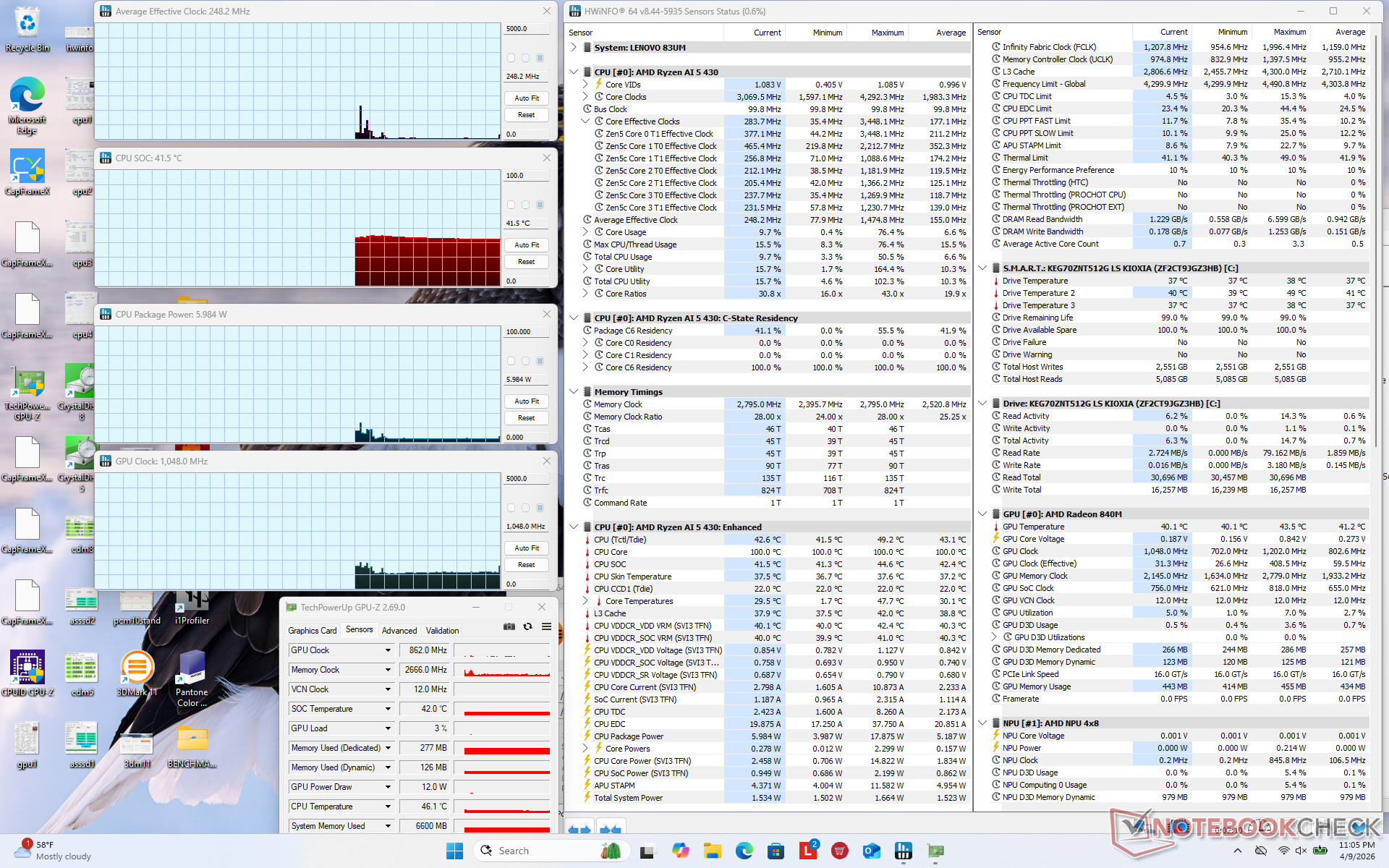Switch to the Graphics Card tab
The image size is (1389, 868).
click(x=313, y=631)
